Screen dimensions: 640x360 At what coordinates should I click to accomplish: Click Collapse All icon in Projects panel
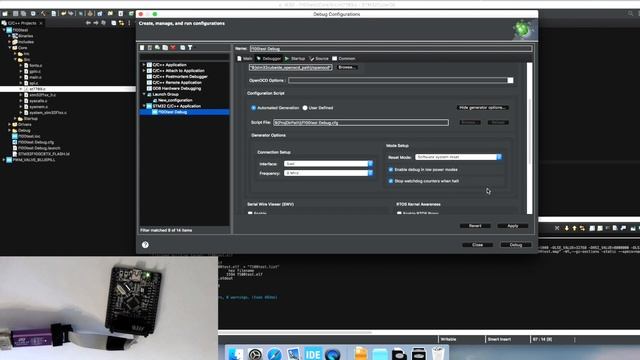(113, 23)
